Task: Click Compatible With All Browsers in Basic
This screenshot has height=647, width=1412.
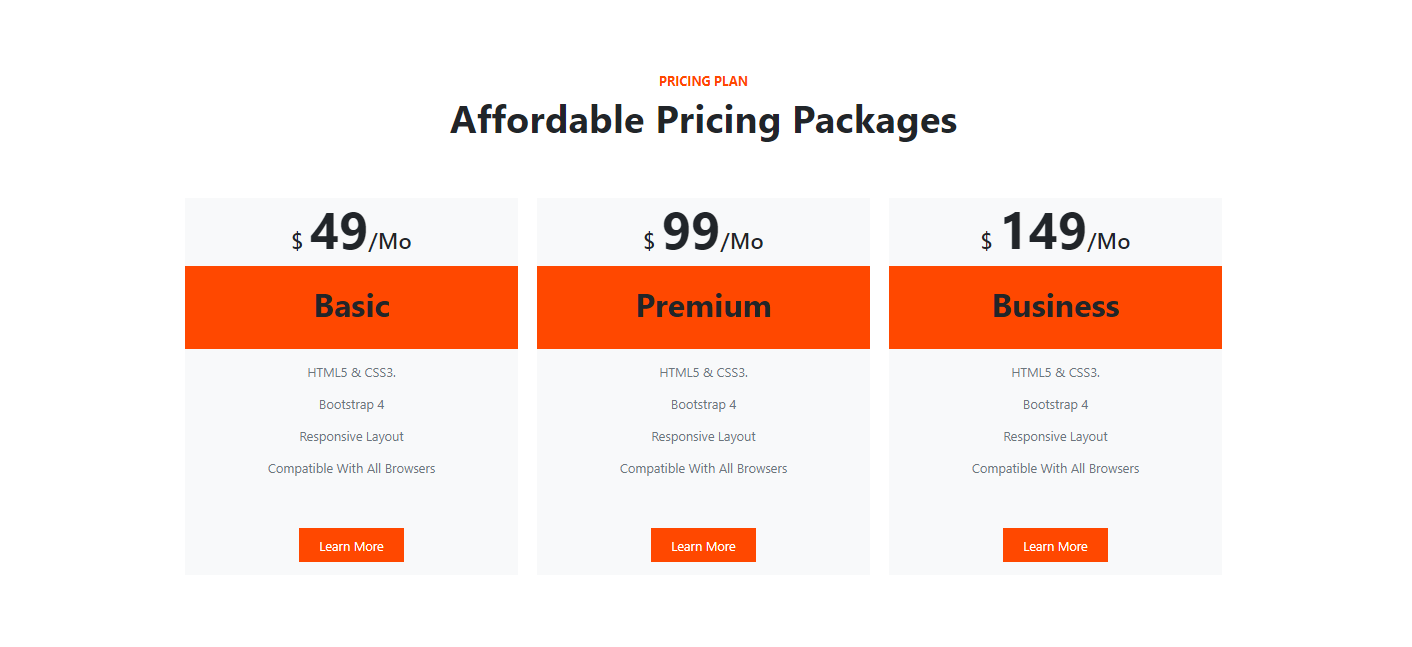Action: click(351, 469)
